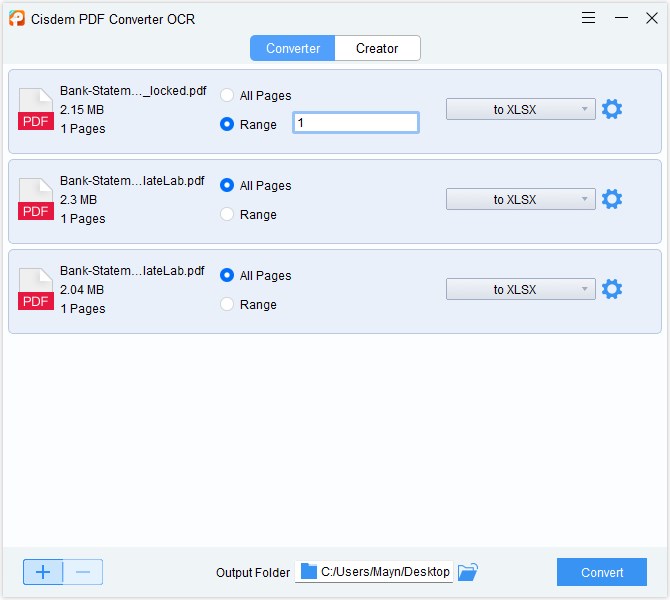
Task: Open the to XLSX dropdown for locked.pdf
Action: (520, 109)
